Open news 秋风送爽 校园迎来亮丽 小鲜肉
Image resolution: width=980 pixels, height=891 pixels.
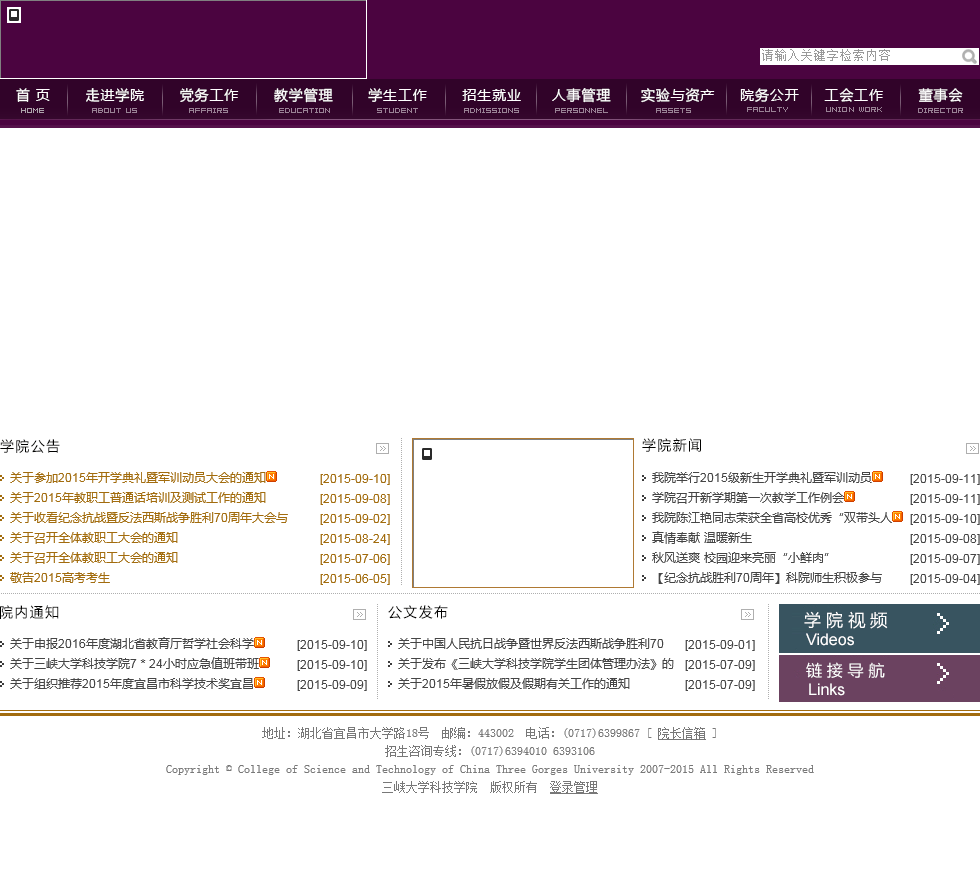pos(740,558)
